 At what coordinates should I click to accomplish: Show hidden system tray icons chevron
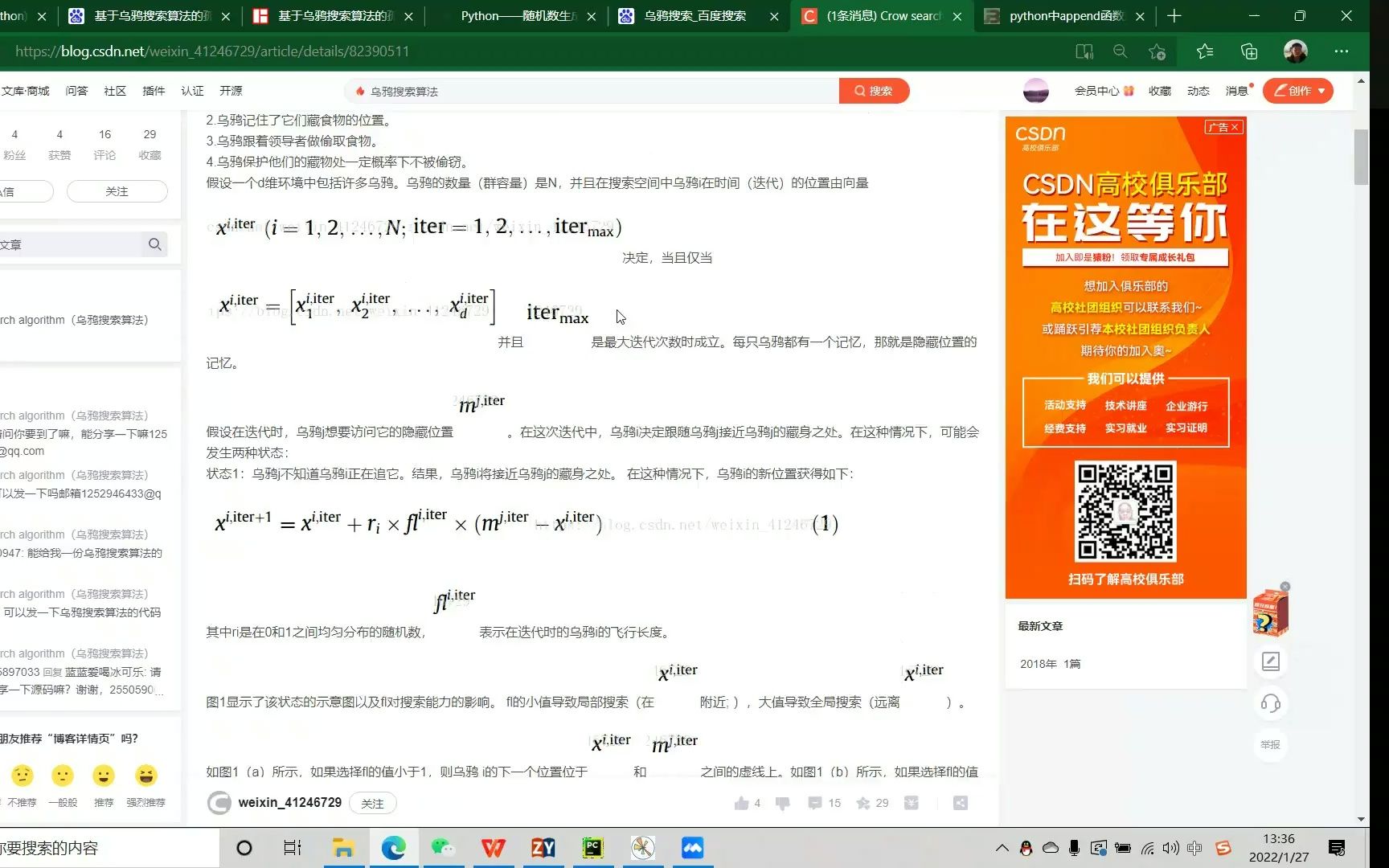pos(1002,848)
